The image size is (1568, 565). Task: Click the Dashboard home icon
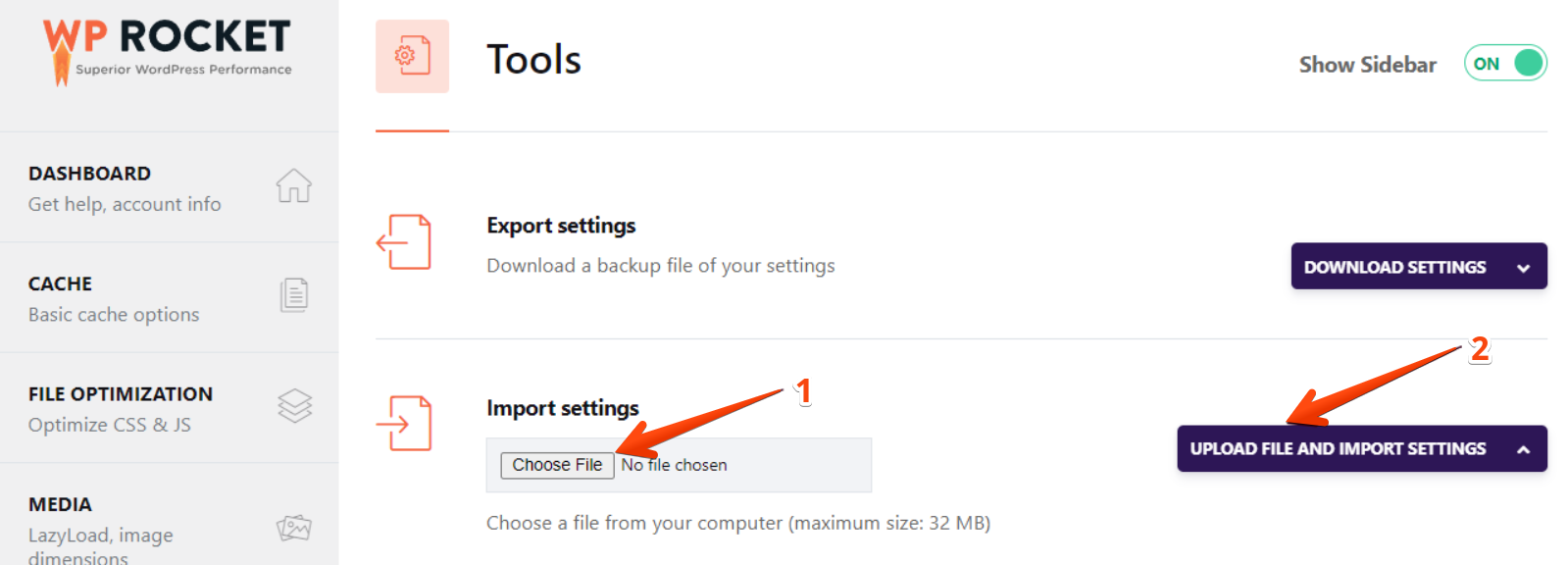coord(293,185)
